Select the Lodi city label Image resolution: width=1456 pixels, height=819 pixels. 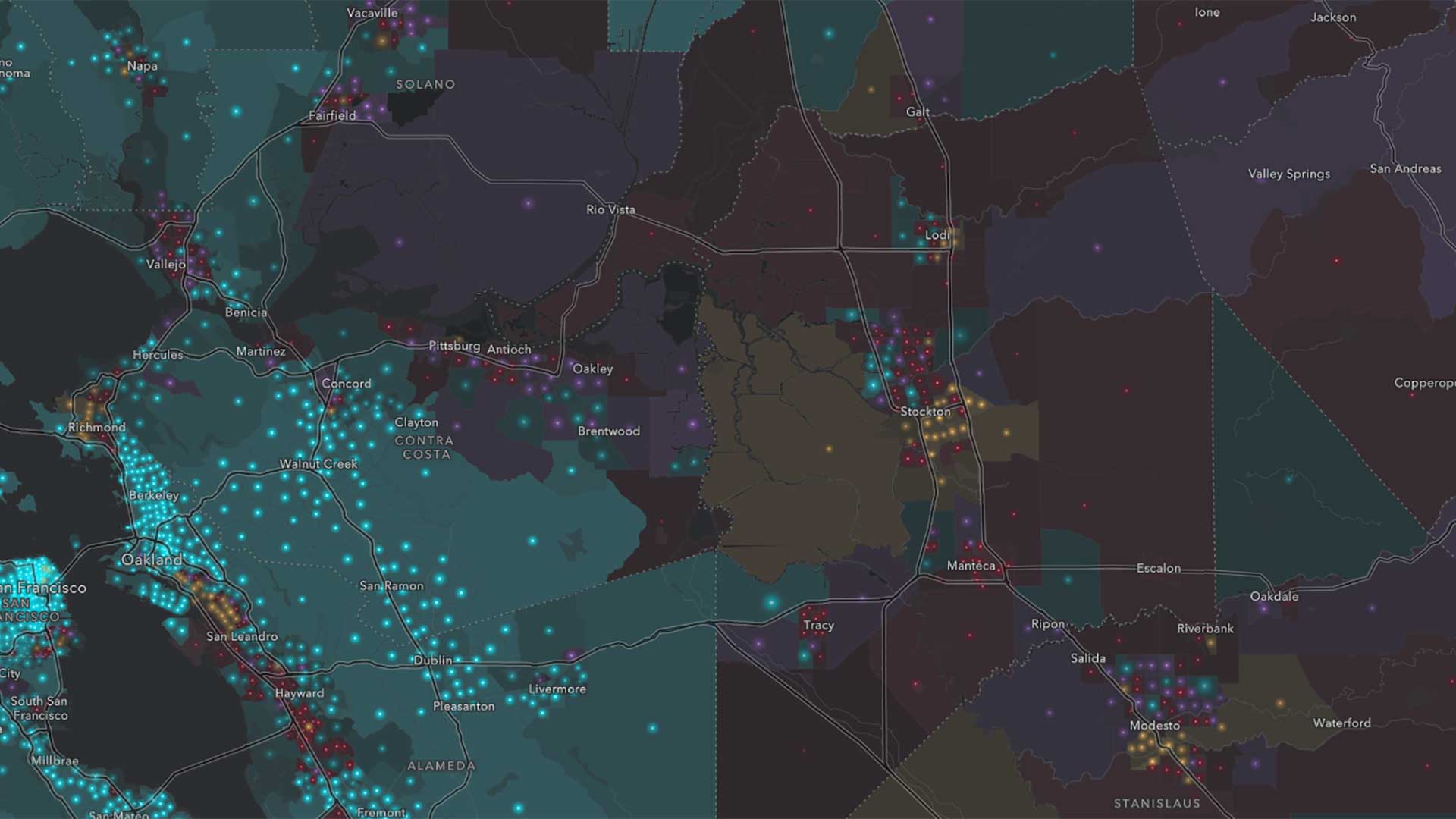tap(937, 235)
